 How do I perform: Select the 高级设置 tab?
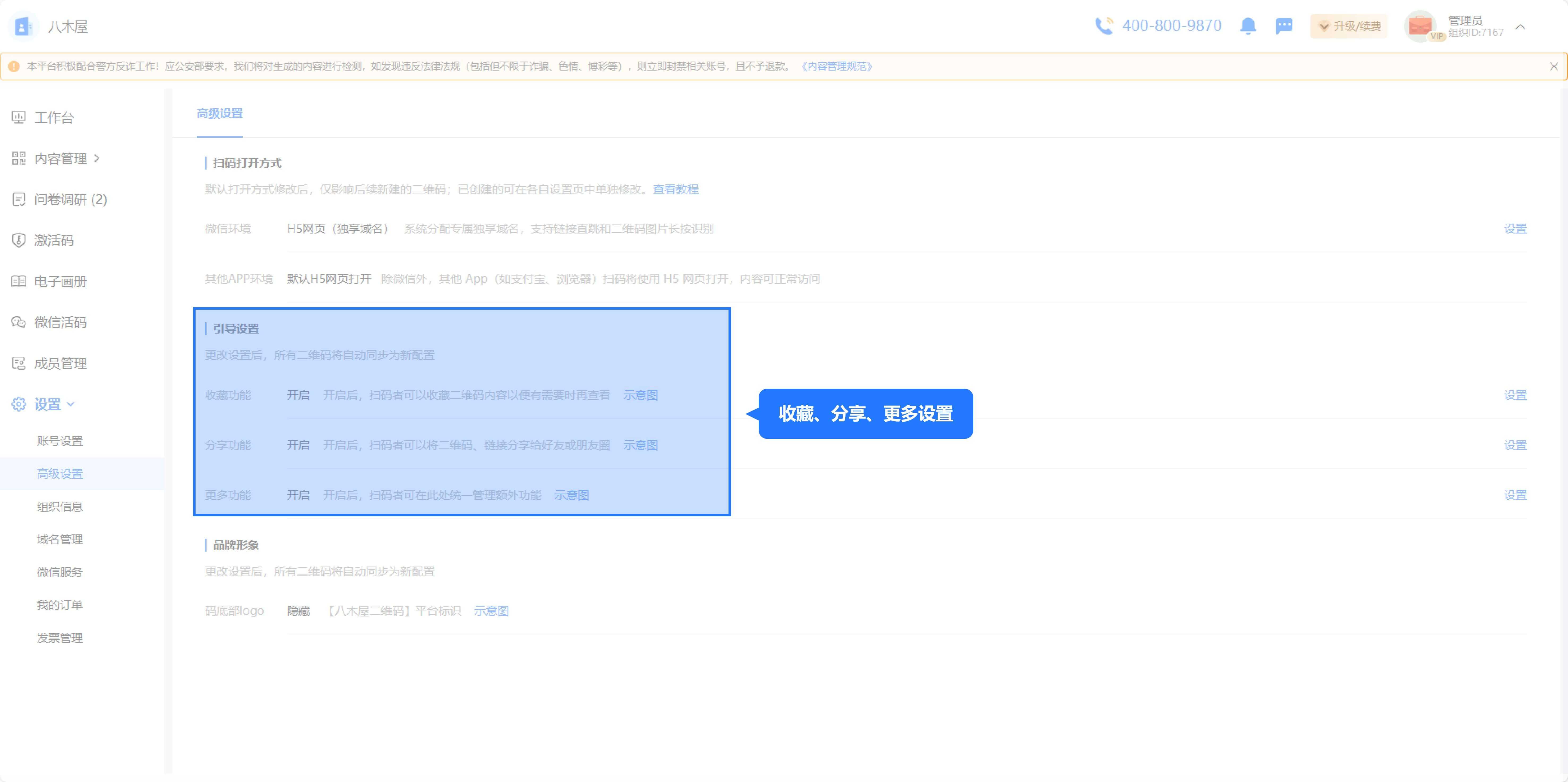[x=219, y=114]
